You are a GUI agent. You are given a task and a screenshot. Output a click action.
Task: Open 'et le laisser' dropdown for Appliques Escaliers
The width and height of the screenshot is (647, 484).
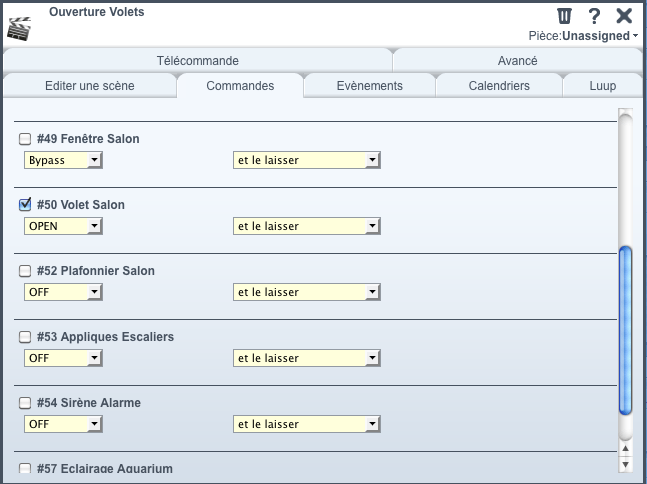point(307,358)
